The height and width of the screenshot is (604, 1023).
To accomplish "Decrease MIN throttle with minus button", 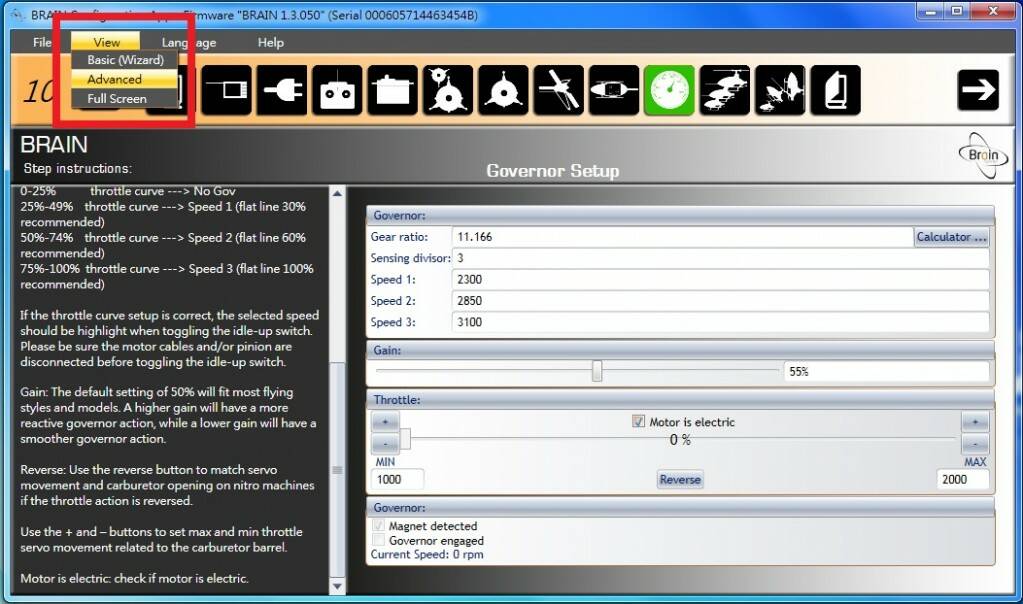I will point(385,444).
